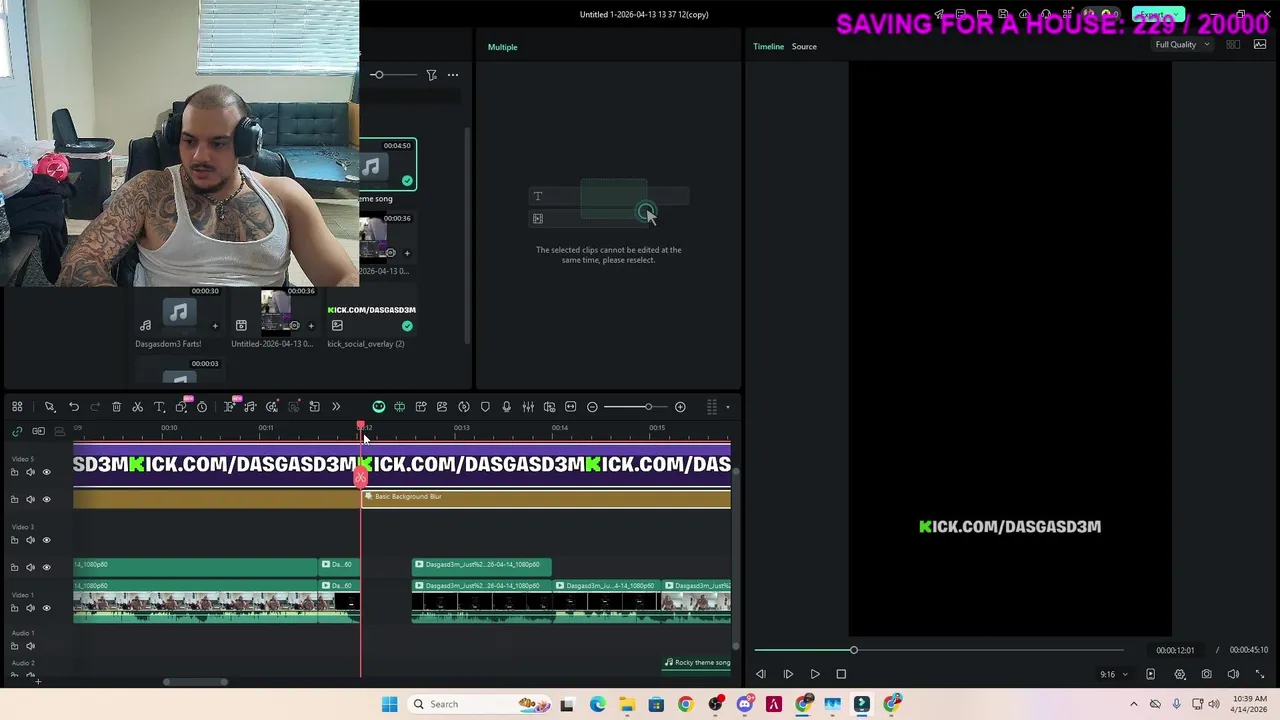Open the speed stopwatch tool

(x=202, y=407)
